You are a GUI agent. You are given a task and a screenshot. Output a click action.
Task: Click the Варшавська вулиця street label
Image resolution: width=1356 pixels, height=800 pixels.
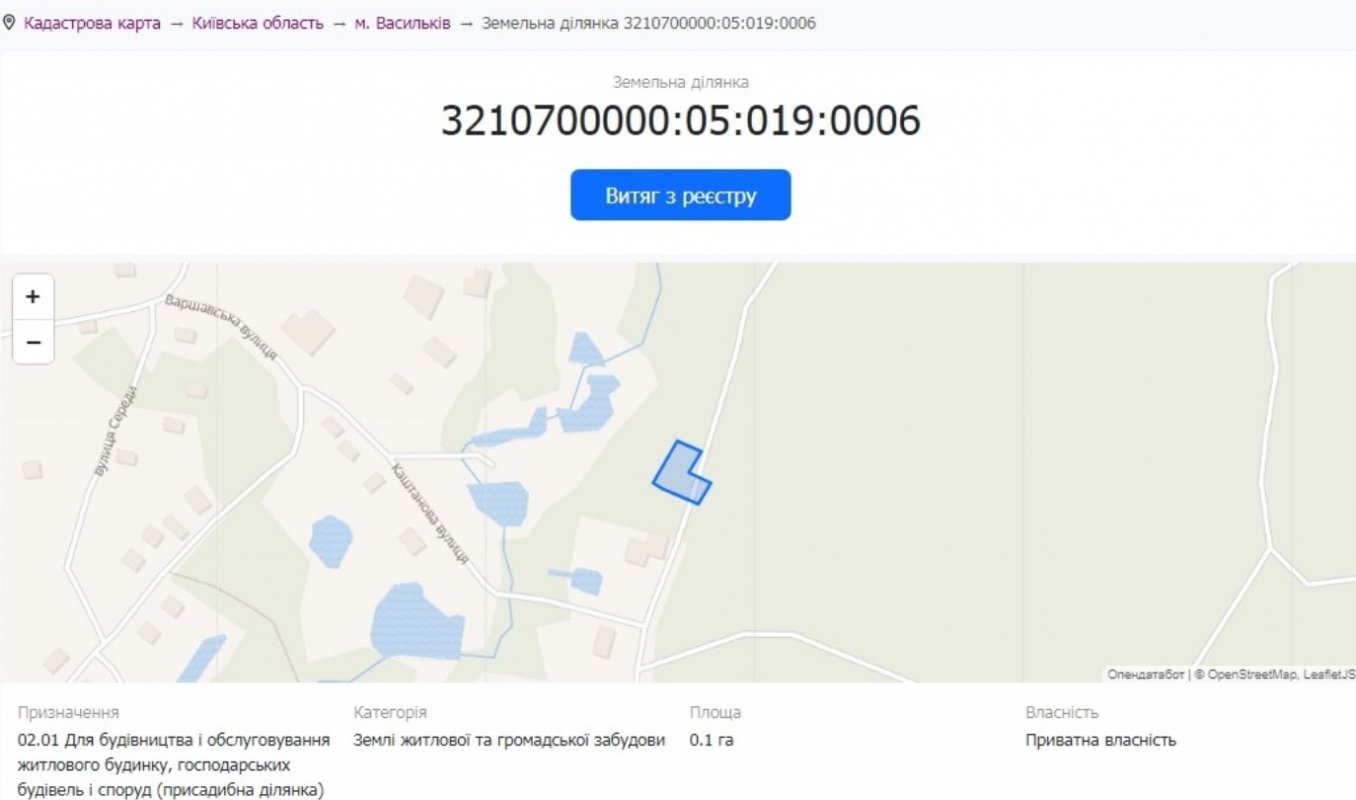tap(221, 327)
